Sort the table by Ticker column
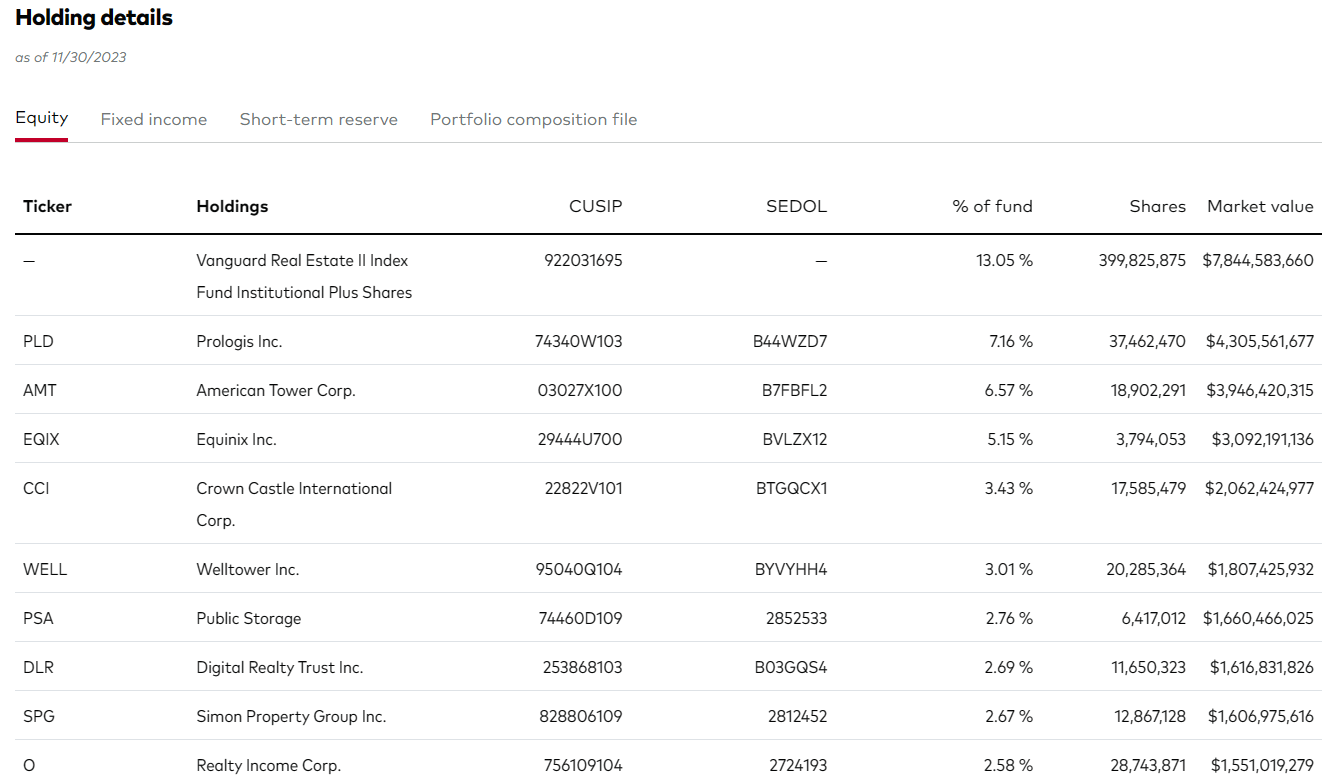The height and width of the screenshot is (784, 1336). coord(47,206)
